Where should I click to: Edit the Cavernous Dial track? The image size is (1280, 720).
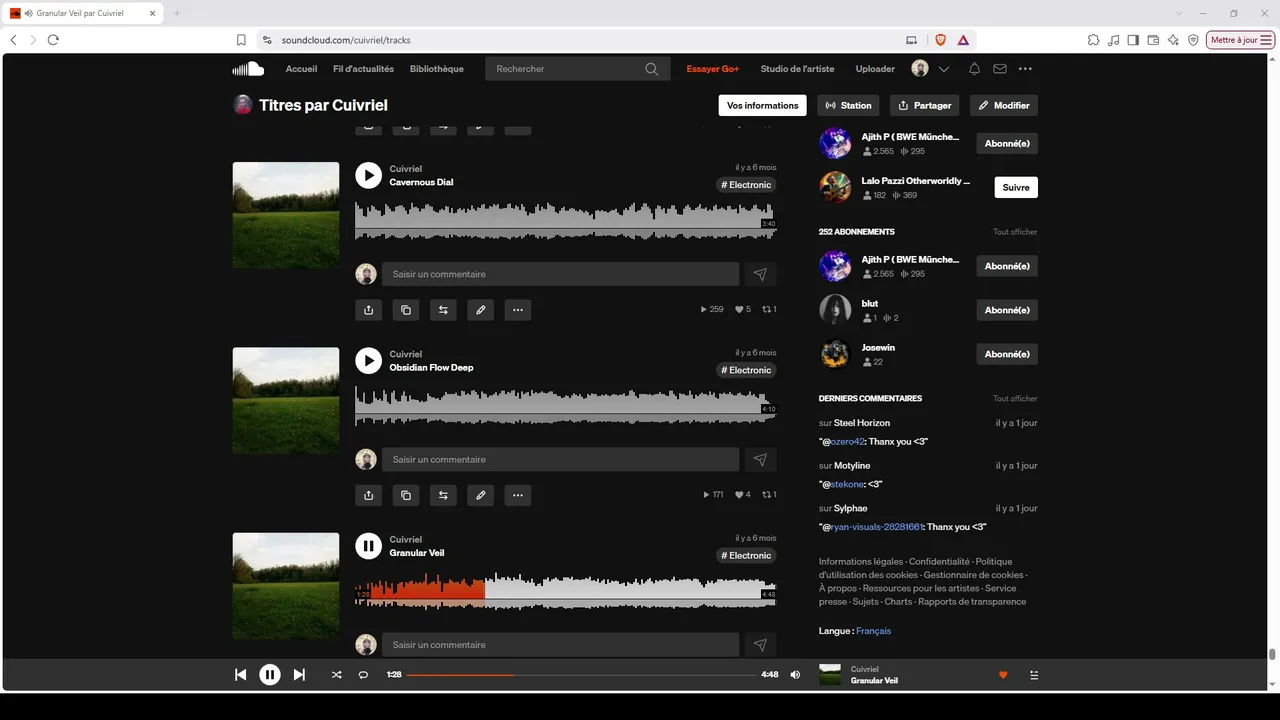pos(481,310)
